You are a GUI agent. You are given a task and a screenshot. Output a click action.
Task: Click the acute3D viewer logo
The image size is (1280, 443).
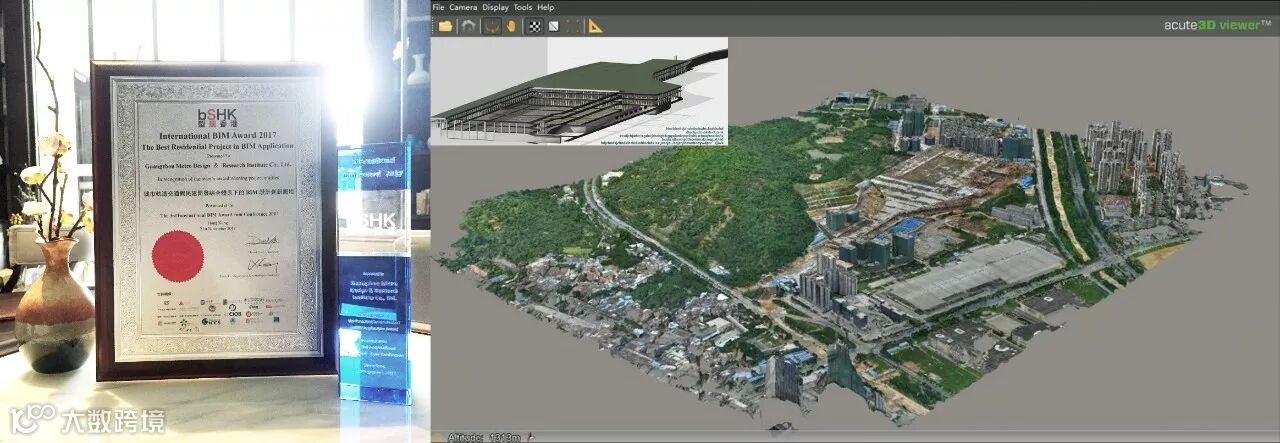[1216, 25]
